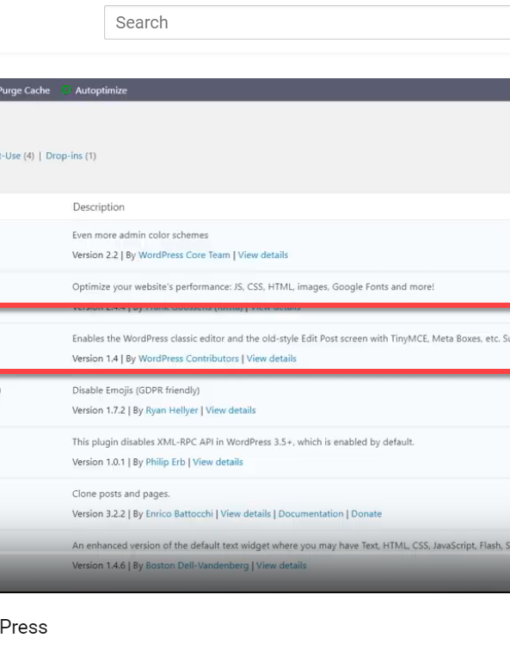Image resolution: width=510 pixels, height=650 pixels.
Task: View details for Version 2.2 plugin
Action: 263,255
